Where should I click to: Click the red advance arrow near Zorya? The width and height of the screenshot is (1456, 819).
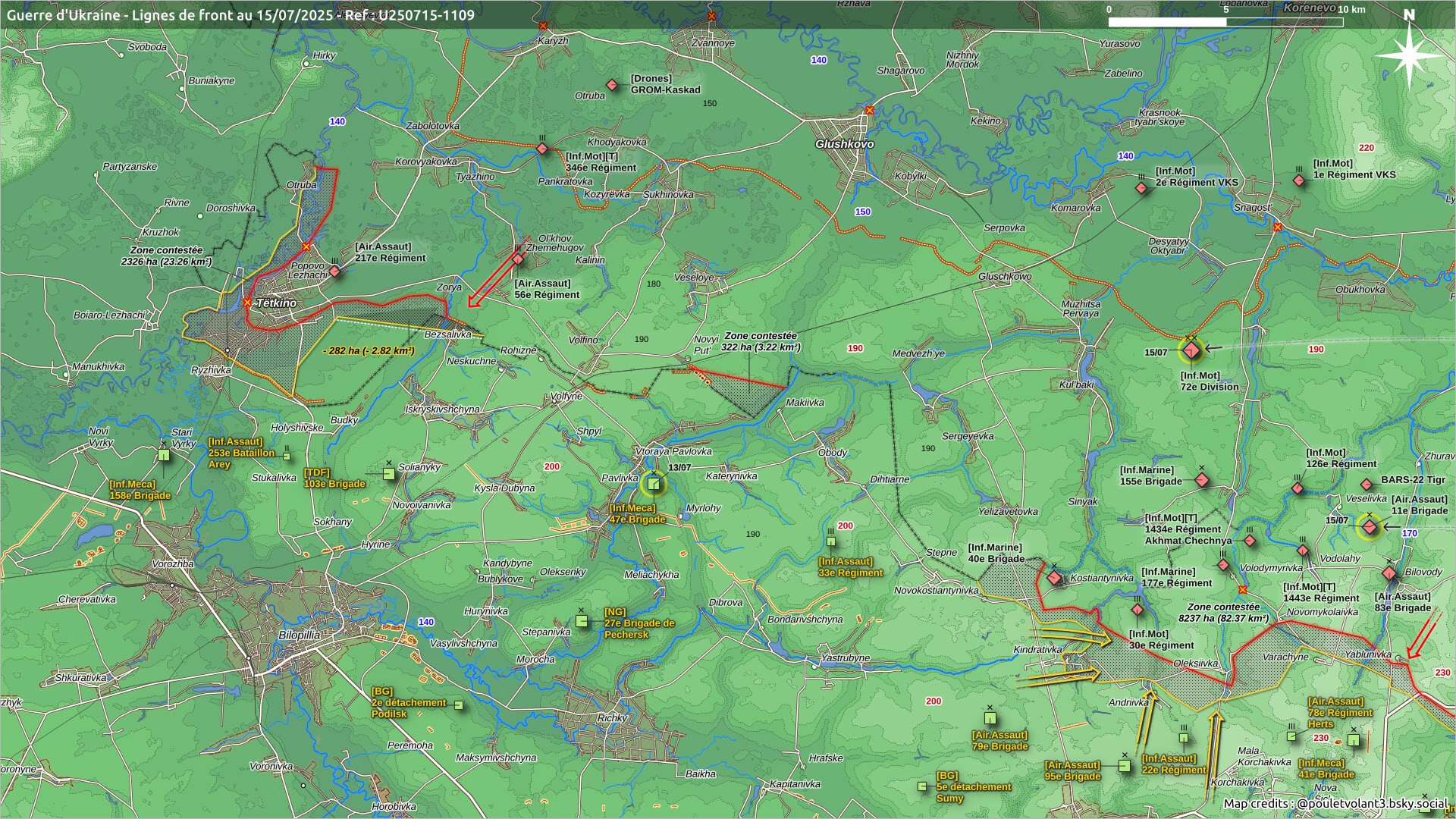pyautogui.click(x=494, y=280)
